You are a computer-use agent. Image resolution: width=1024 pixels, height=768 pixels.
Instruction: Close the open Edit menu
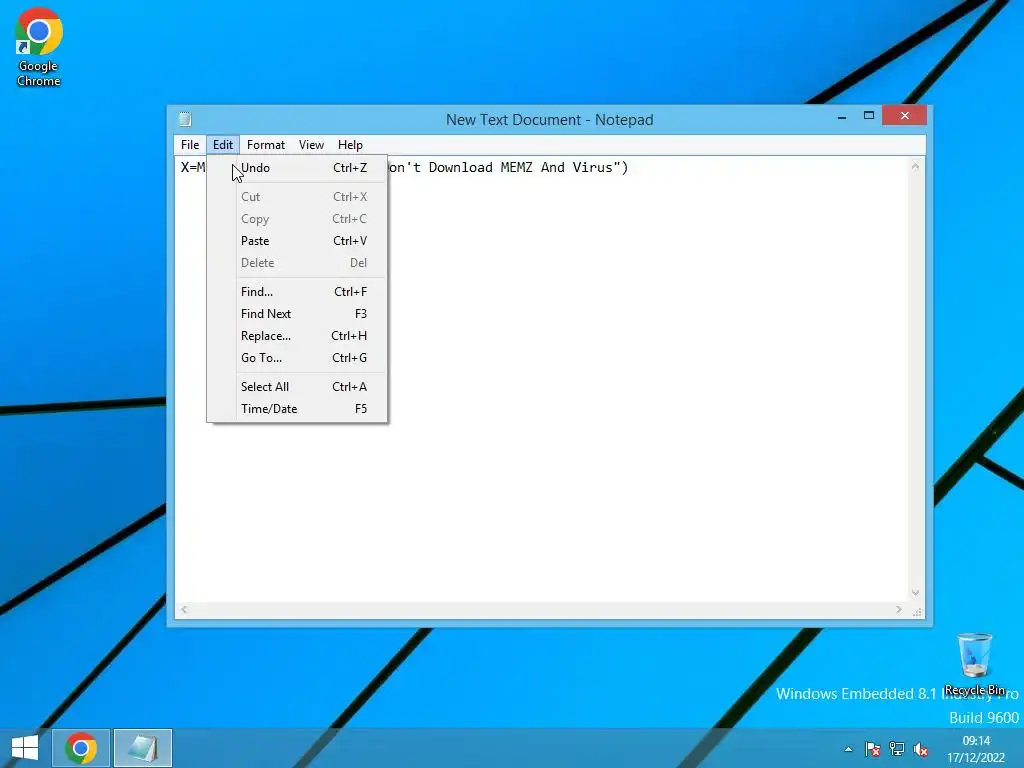[223, 145]
